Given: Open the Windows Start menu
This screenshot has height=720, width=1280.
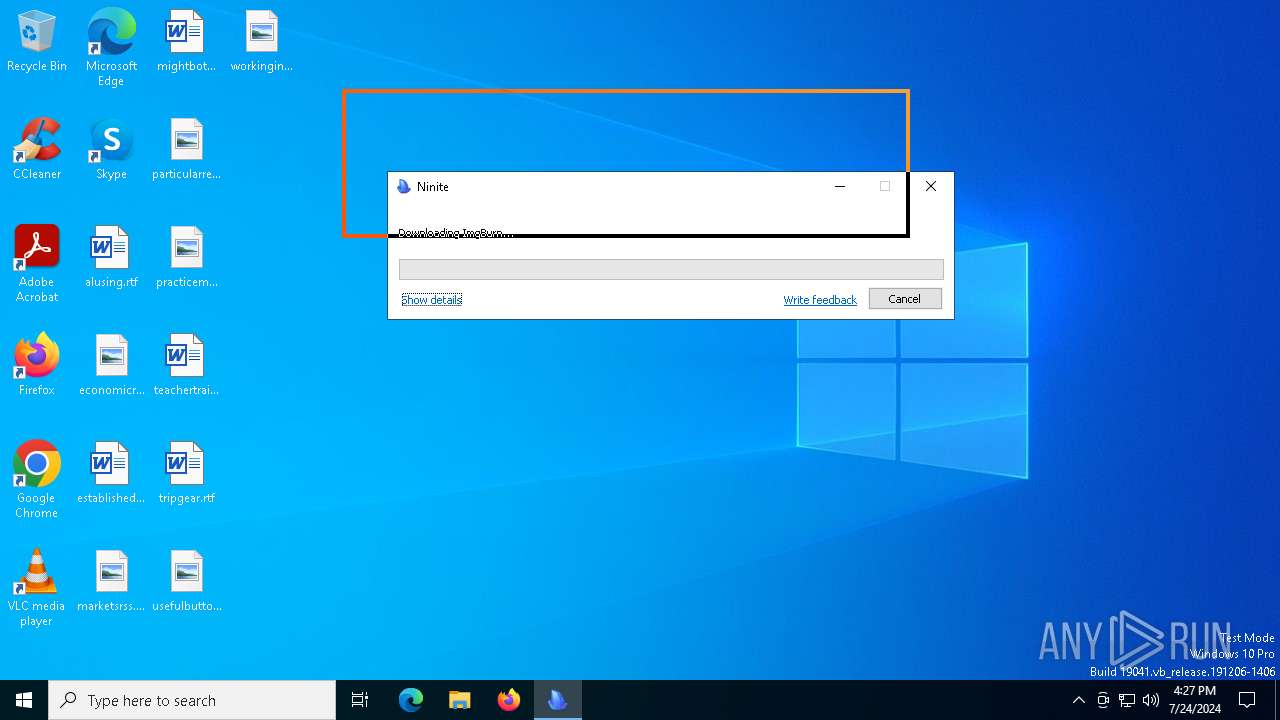Looking at the screenshot, I should (x=24, y=700).
